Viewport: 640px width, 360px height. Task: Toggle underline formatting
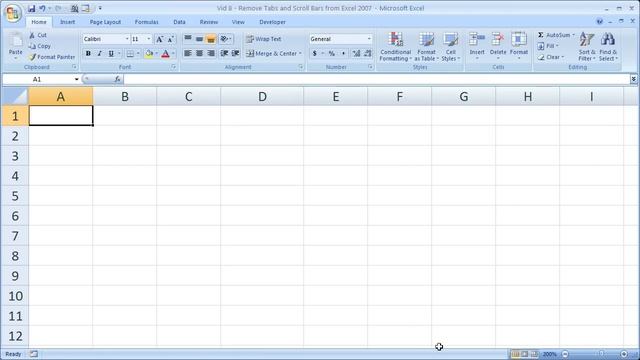pos(111,53)
